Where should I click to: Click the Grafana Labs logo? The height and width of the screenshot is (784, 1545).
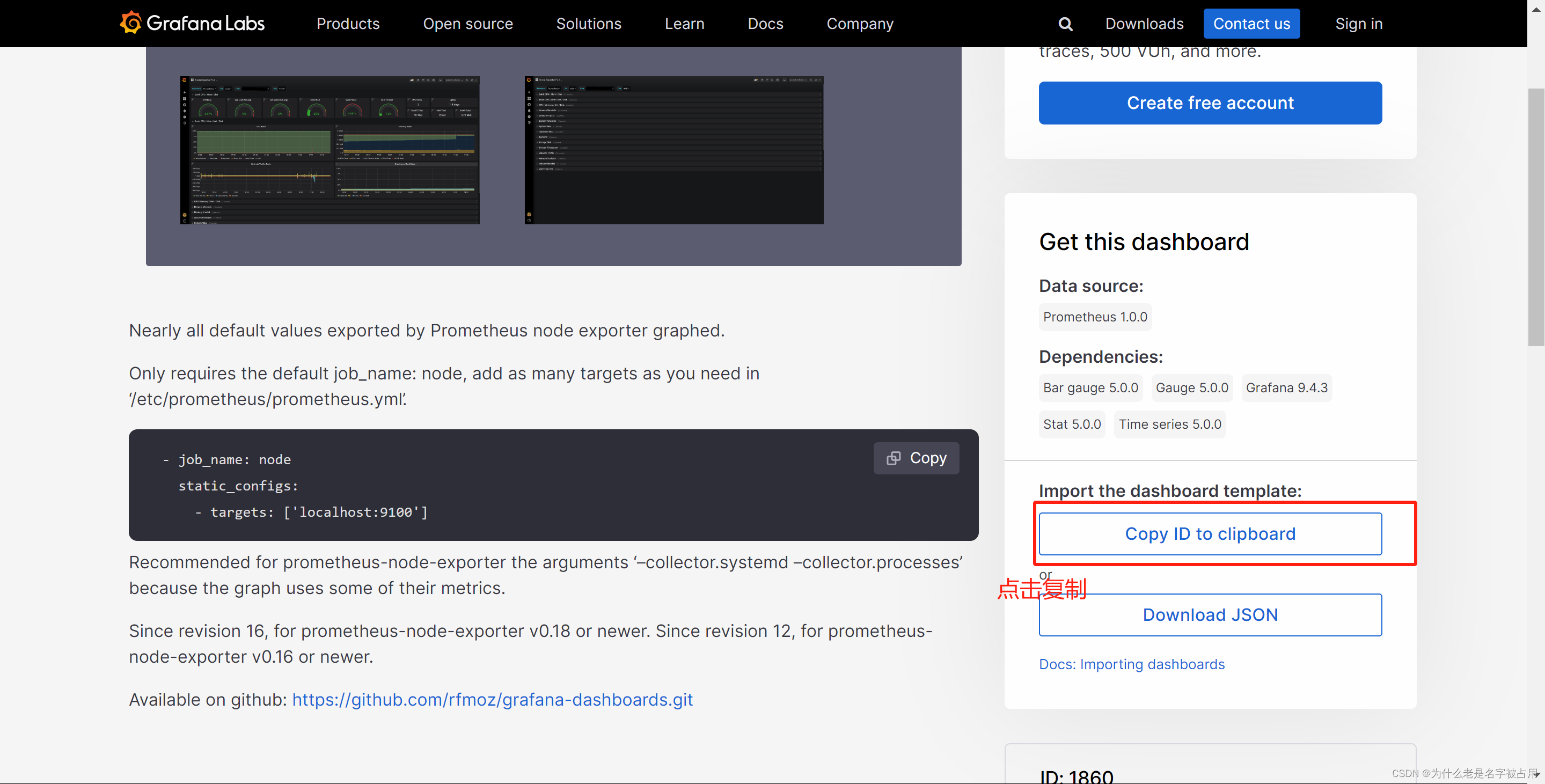[x=192, y=24]
